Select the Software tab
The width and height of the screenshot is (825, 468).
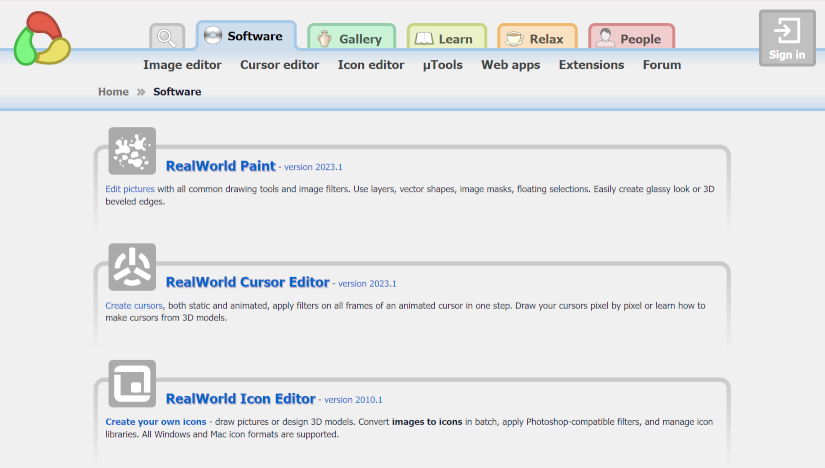[246, 36]
